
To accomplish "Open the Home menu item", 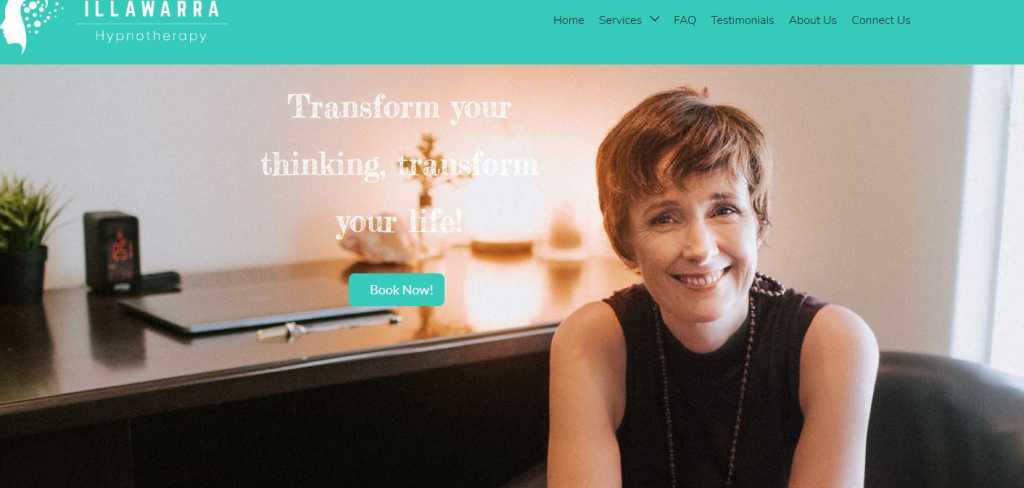I will pos(568,20).
